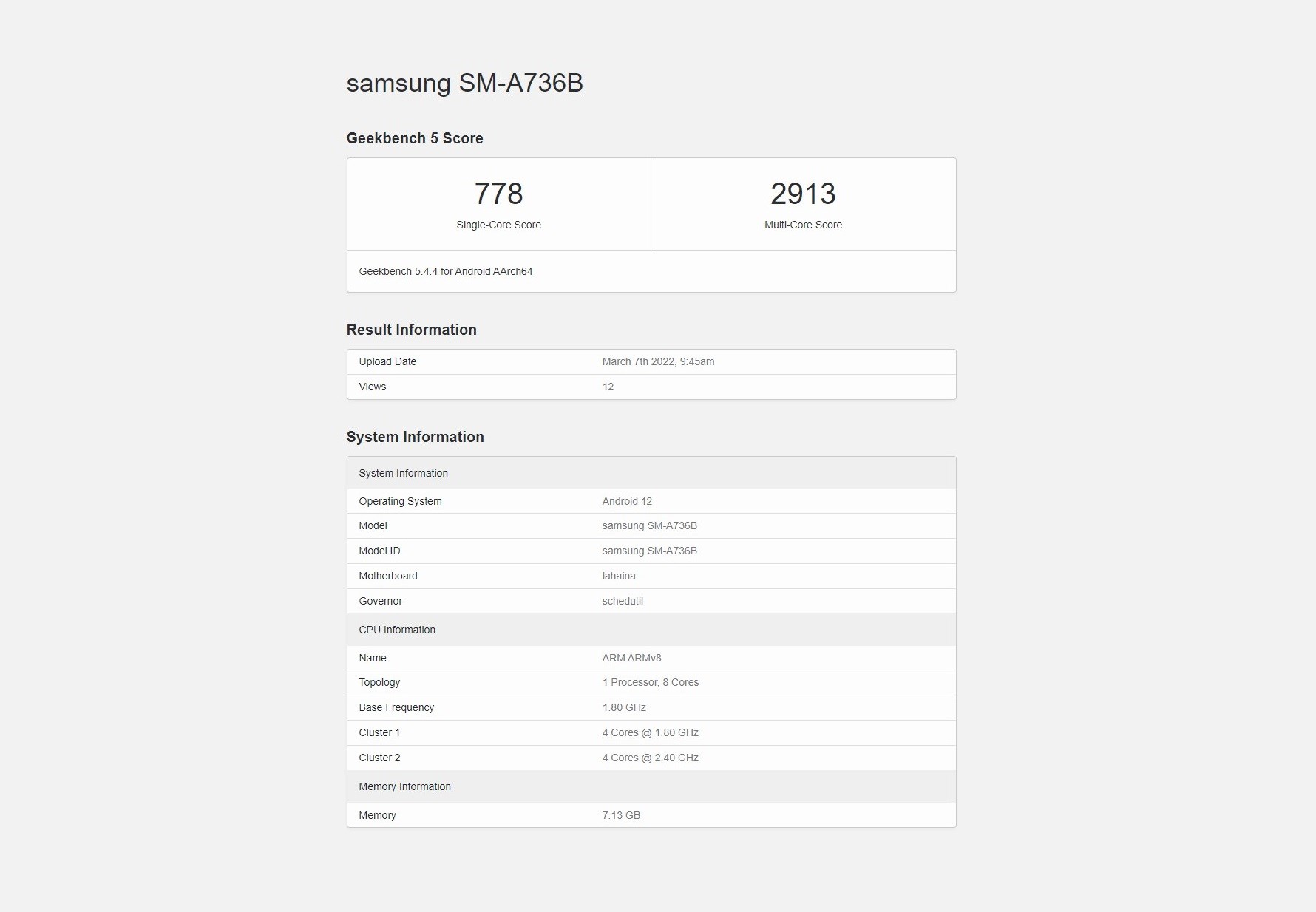Select 4 Cores @ 2.40 GHz value
Viewport: 1316px width, 912px height.
point(651,758)
